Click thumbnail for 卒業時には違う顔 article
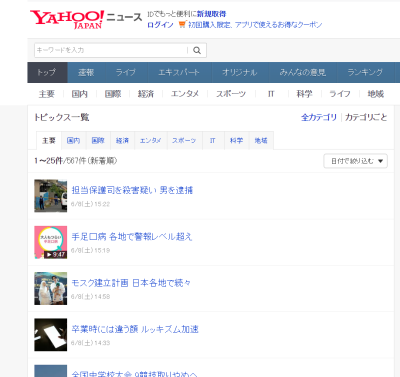The height and width of the screenshot is (377, 400). pyautogui.click(x=51, y=335)
